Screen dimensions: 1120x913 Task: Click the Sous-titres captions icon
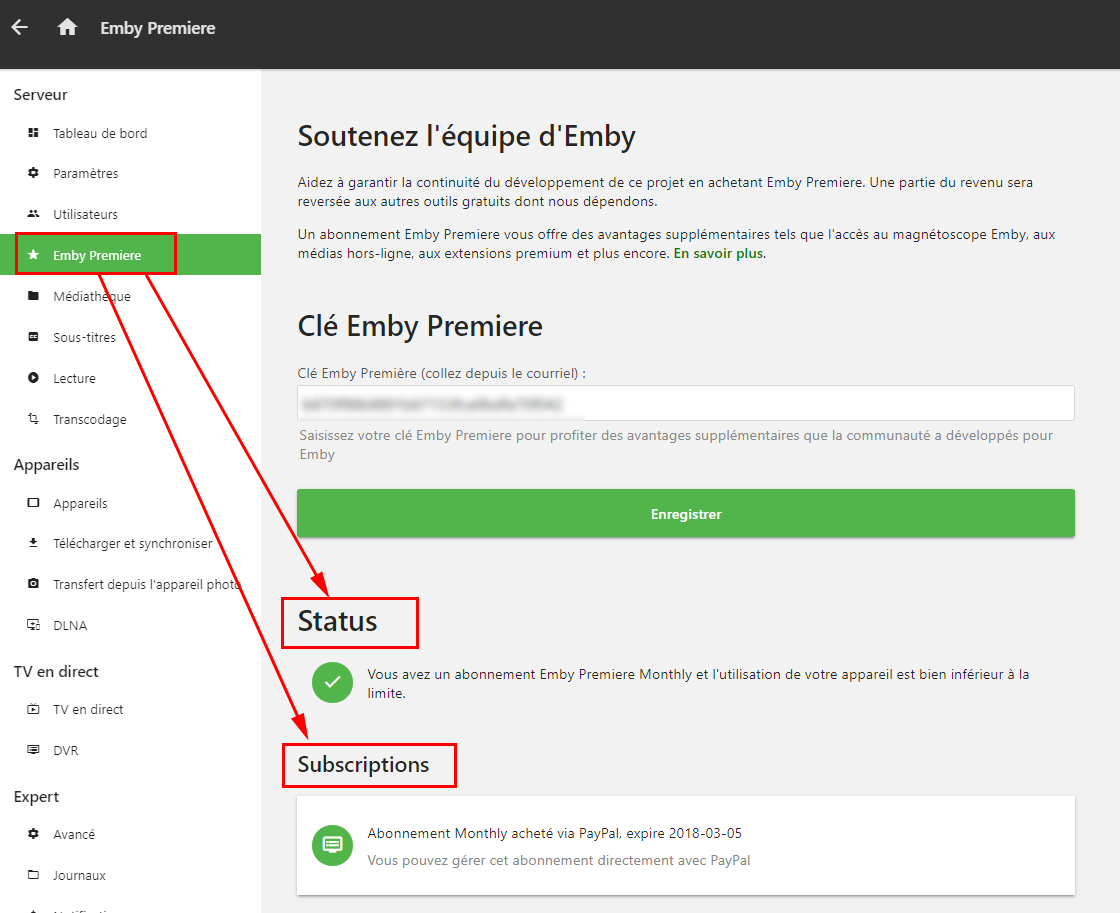(x=33, y=336)
